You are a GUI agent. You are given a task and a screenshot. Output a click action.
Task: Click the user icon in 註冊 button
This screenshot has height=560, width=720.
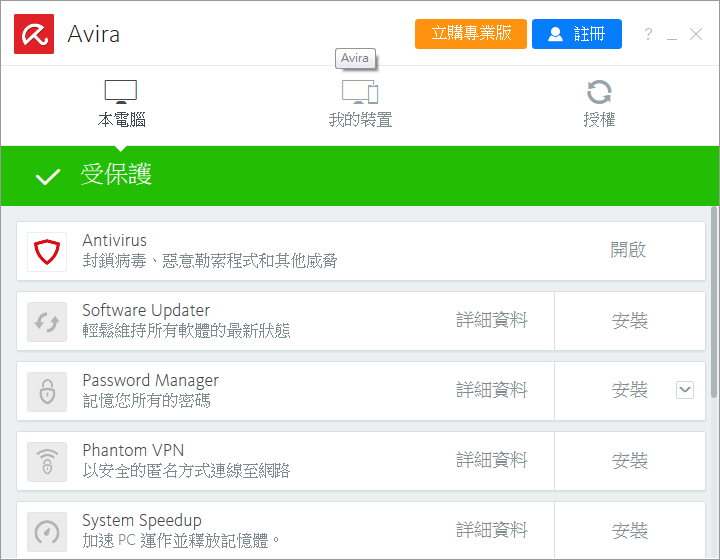pyautogui.click(x=555, y=34)
